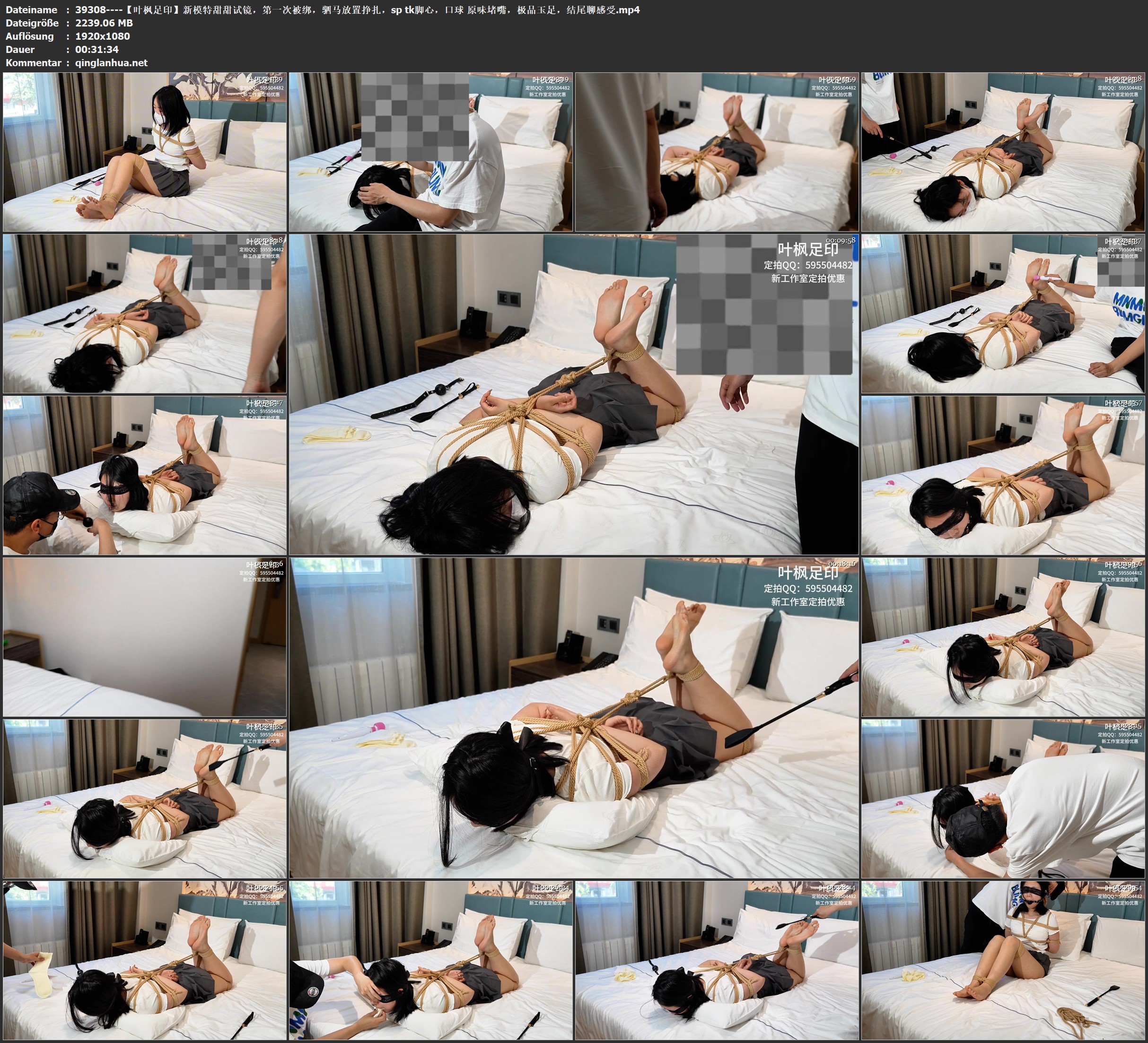Select thumbnail with large pixelated square at top

click(431, 152)
